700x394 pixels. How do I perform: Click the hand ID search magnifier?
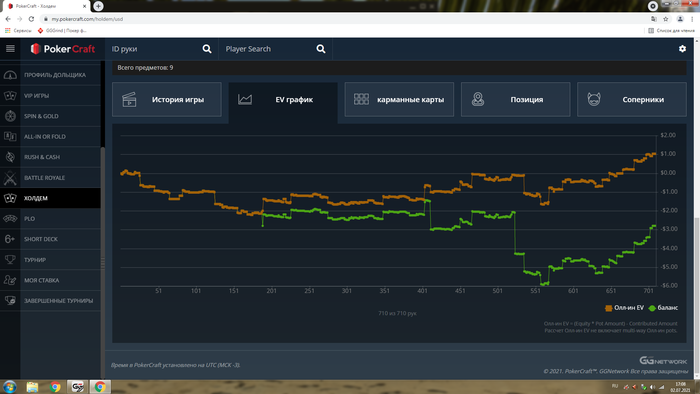pos(207,49)
